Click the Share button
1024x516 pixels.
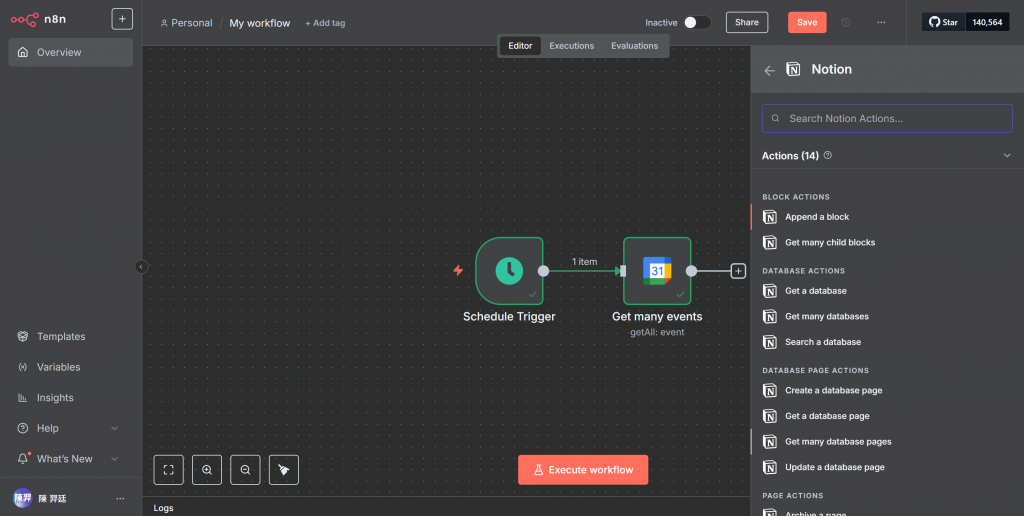(746, 22)
